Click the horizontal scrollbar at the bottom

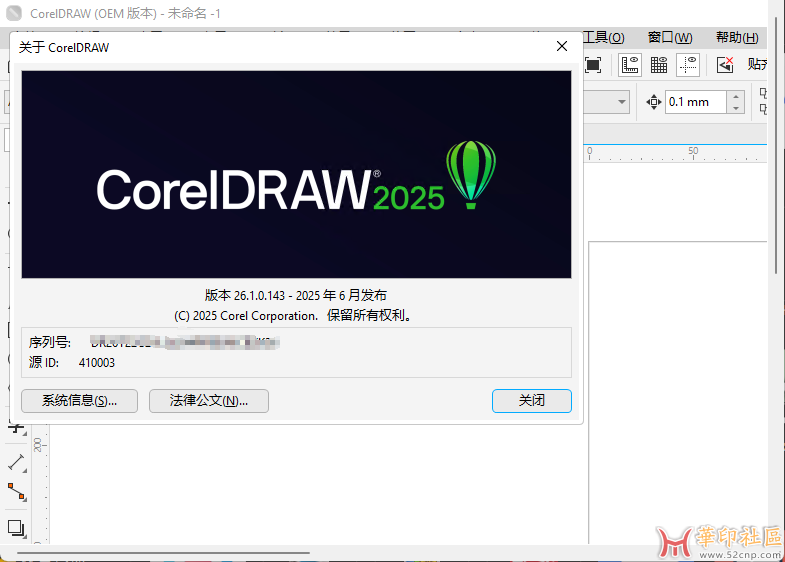(x=163, y=553)
